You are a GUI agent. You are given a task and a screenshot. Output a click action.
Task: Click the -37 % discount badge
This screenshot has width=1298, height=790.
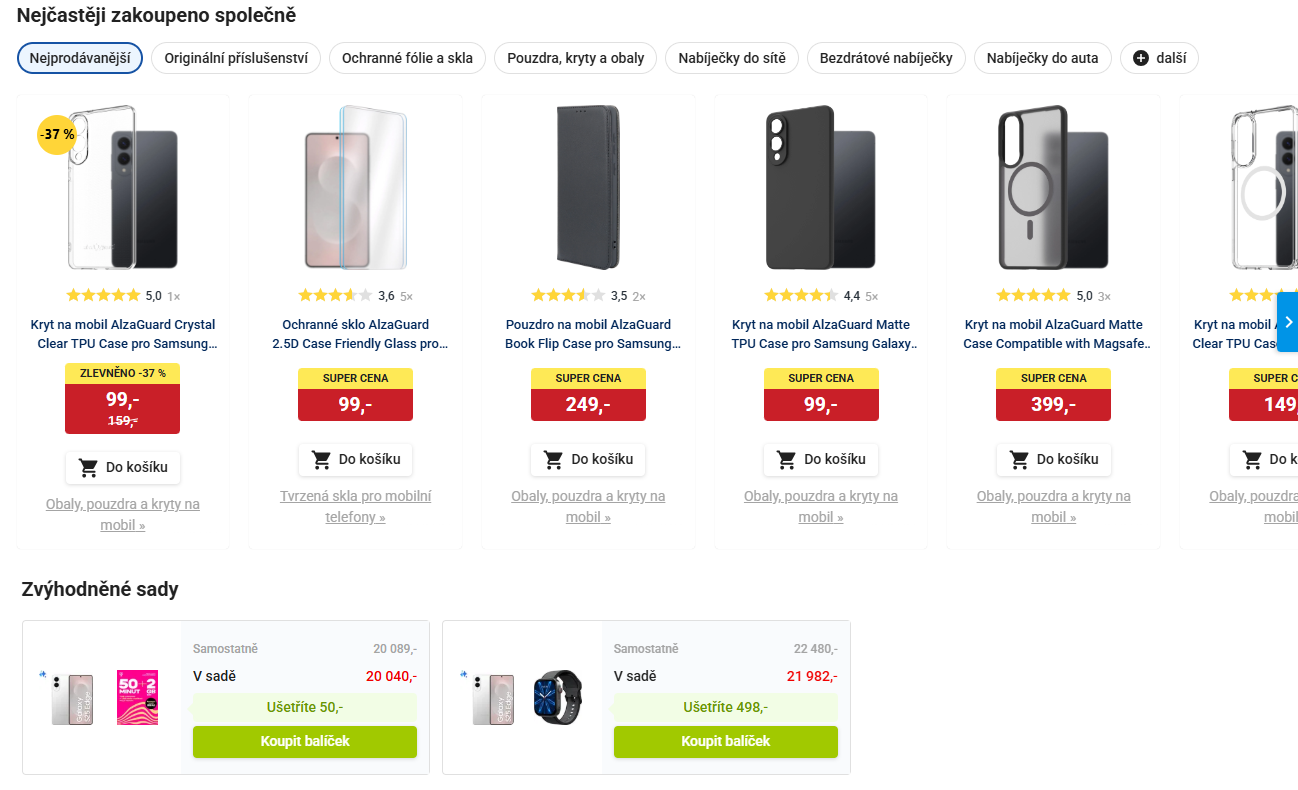click(57, 134)
